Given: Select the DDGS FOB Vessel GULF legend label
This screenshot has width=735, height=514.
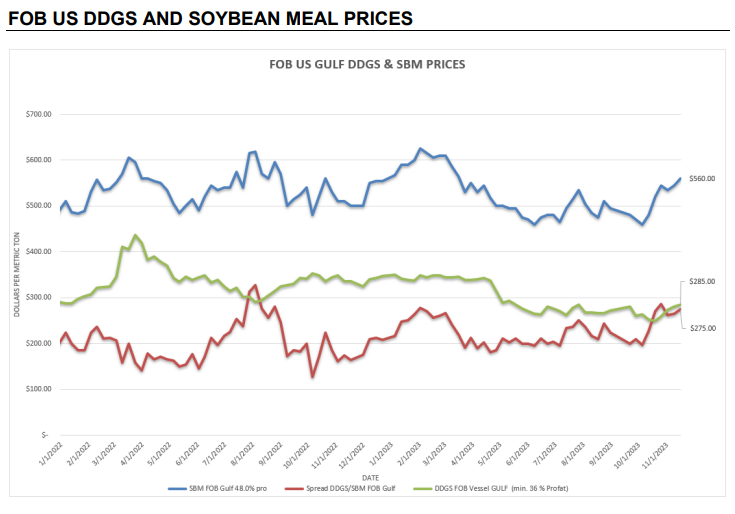Looking at the screenshot, I should [501, 488].
